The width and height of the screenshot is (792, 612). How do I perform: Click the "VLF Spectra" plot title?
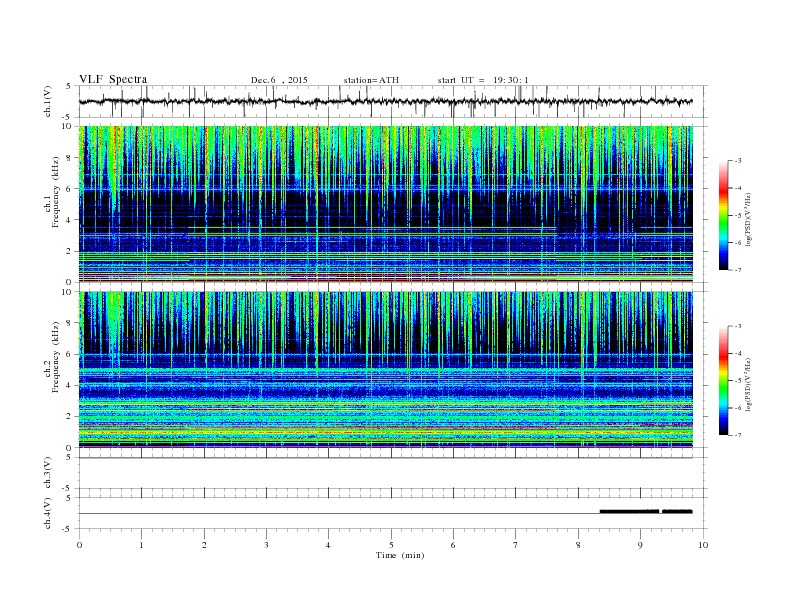(x=113, y=79)
